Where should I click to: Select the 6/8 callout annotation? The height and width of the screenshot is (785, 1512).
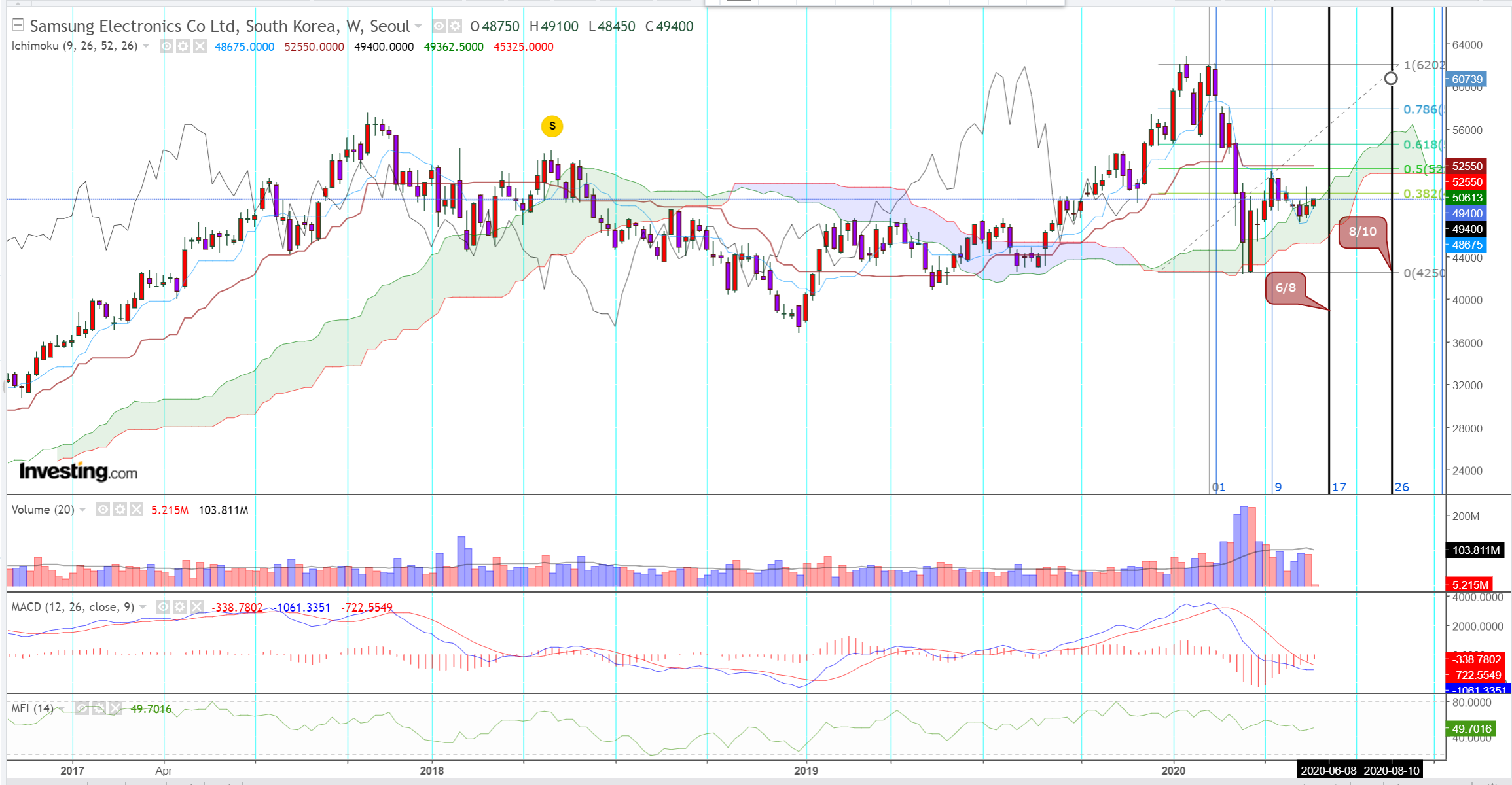tap(1286, 288)
